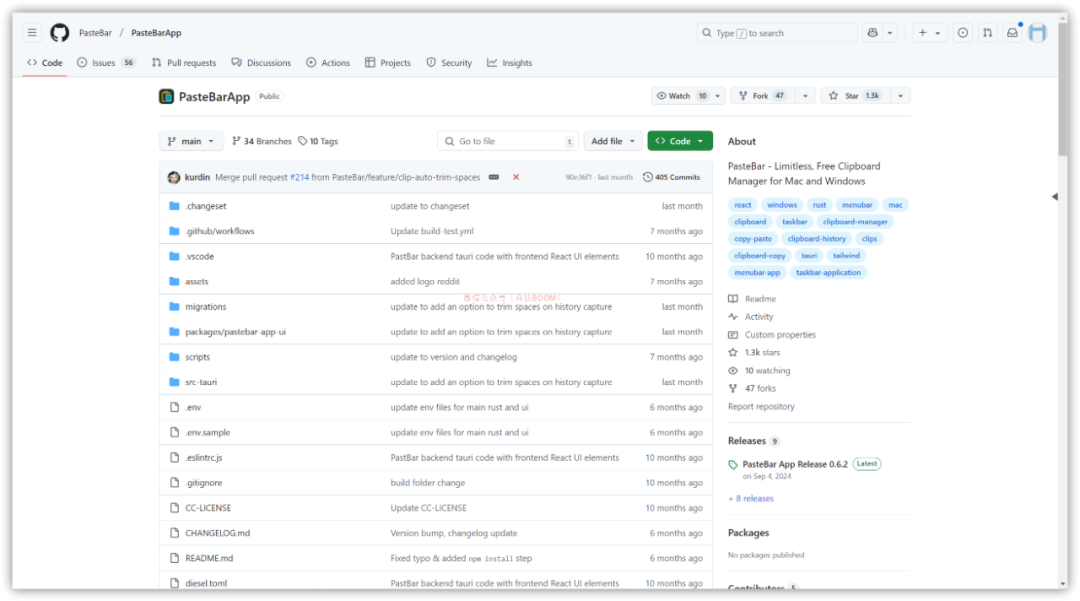This screenshot has height=601, width=1080.
Task: Open PasteBar App Release 0.6.2
Action: click(795, 464)
